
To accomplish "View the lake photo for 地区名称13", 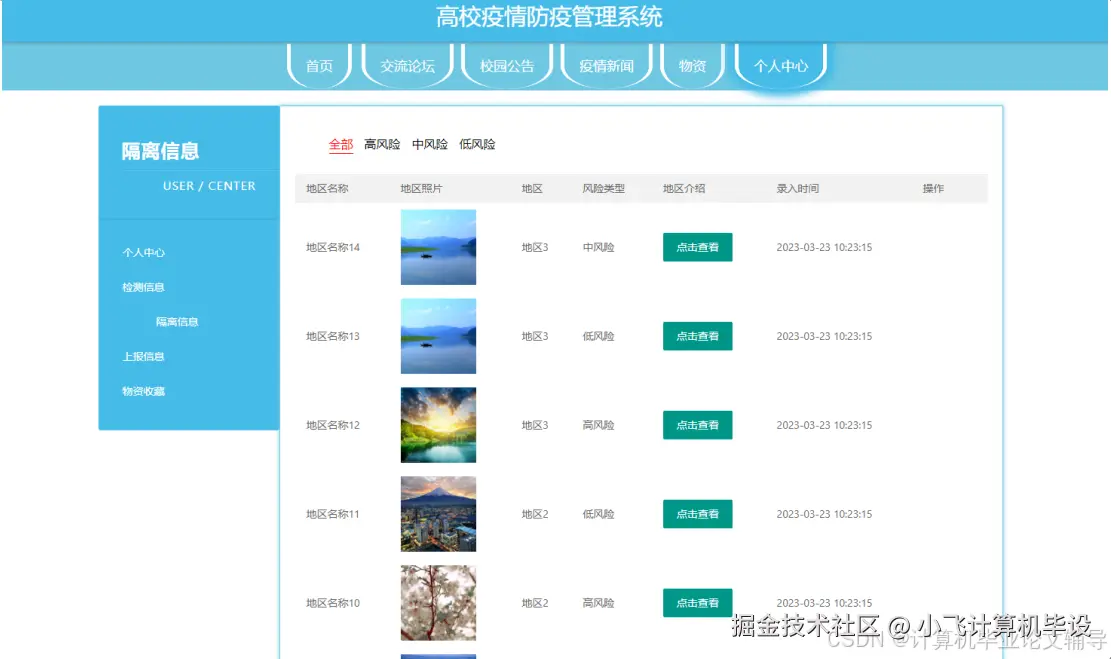I will tap(438, 336).
